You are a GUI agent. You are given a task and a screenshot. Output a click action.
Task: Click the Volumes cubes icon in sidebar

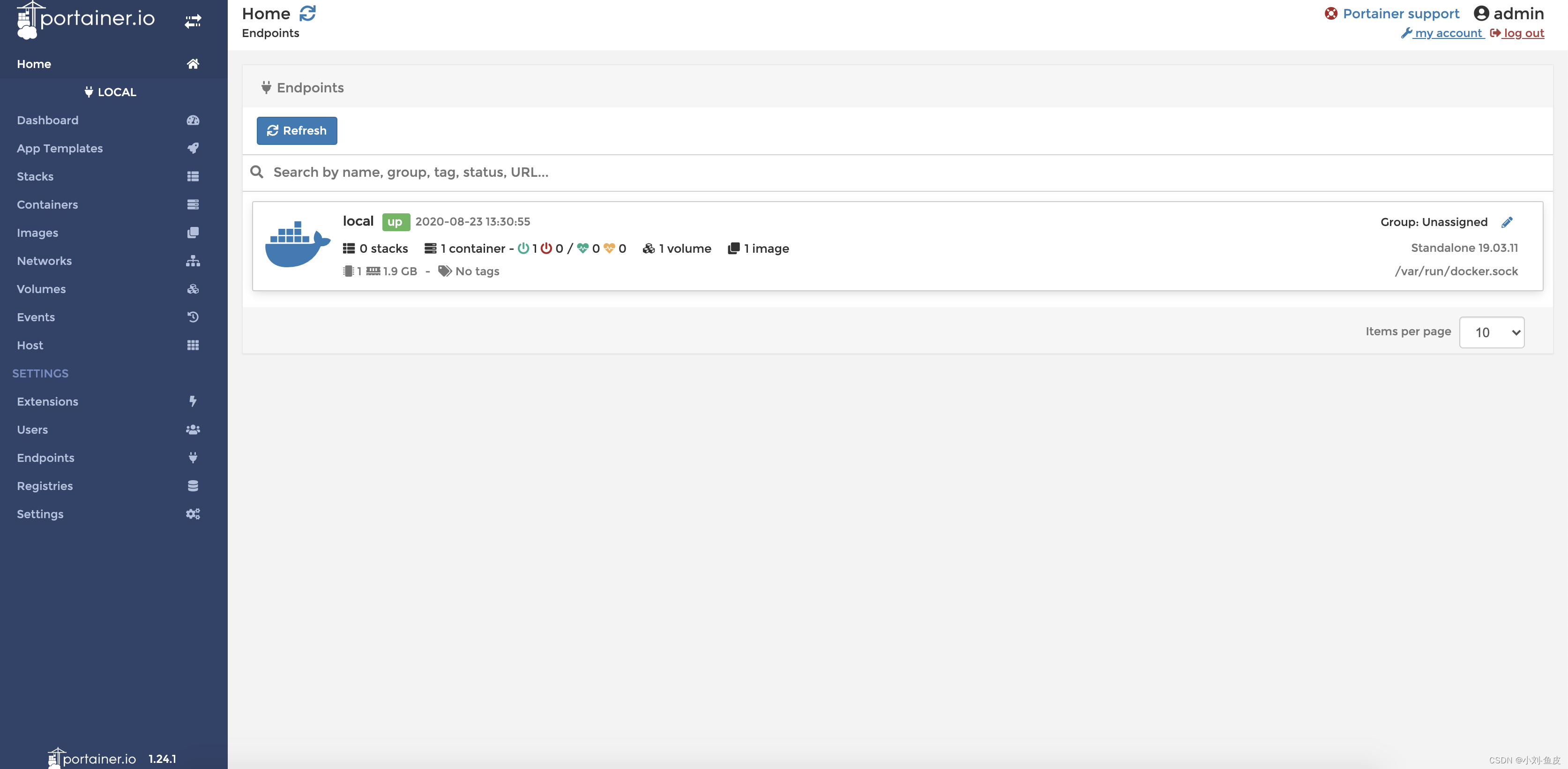pos(193,288)
